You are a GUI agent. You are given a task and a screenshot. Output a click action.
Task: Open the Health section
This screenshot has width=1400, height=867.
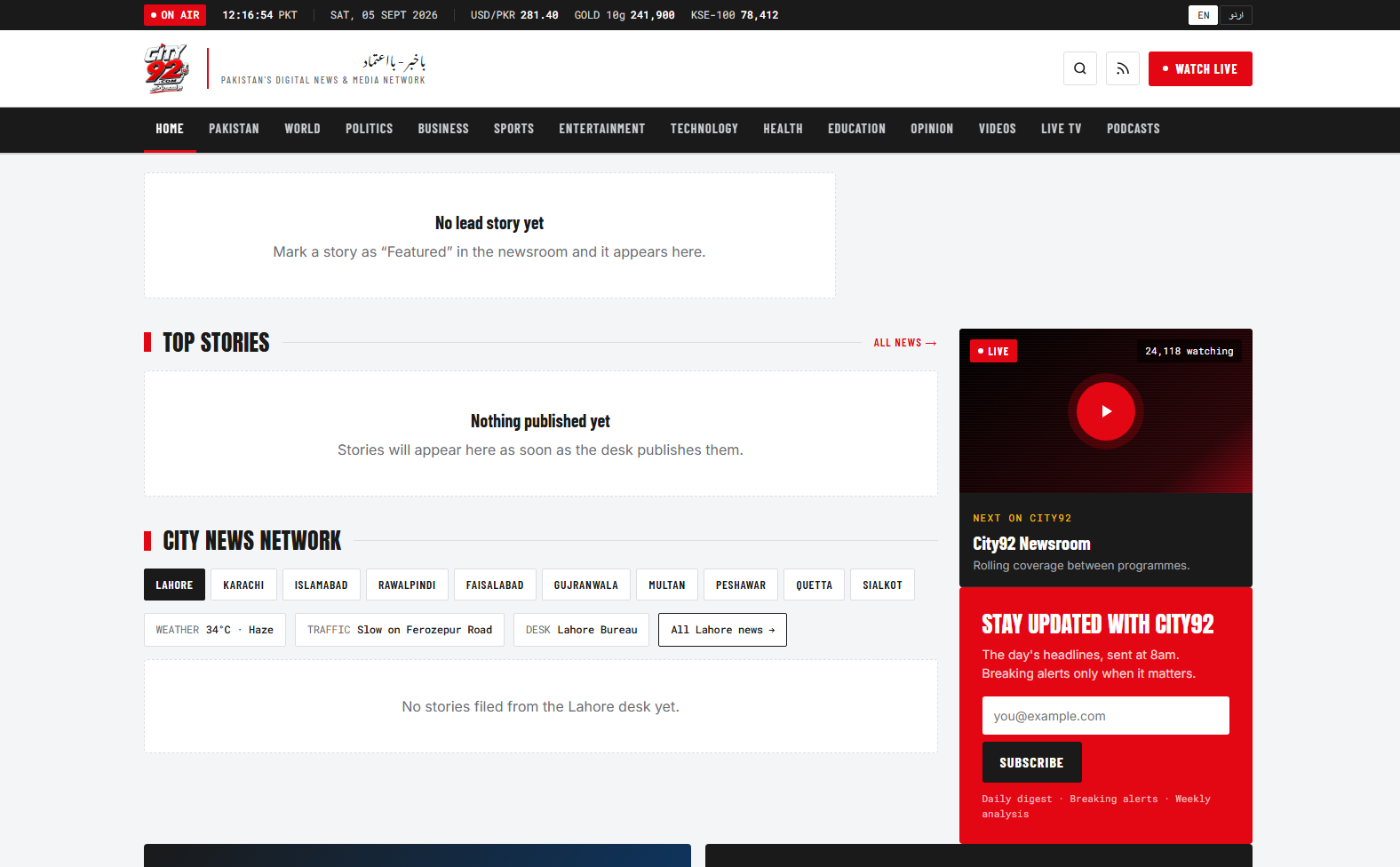pos(783,129)
